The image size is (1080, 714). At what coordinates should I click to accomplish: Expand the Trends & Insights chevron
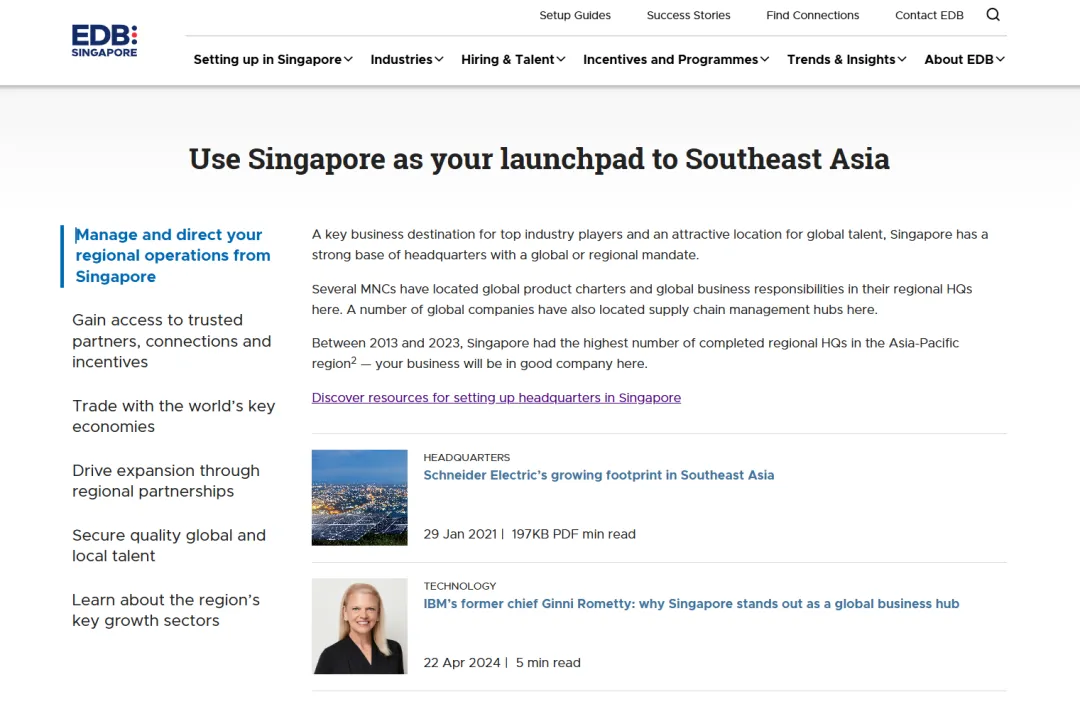[x=902, y=59]
